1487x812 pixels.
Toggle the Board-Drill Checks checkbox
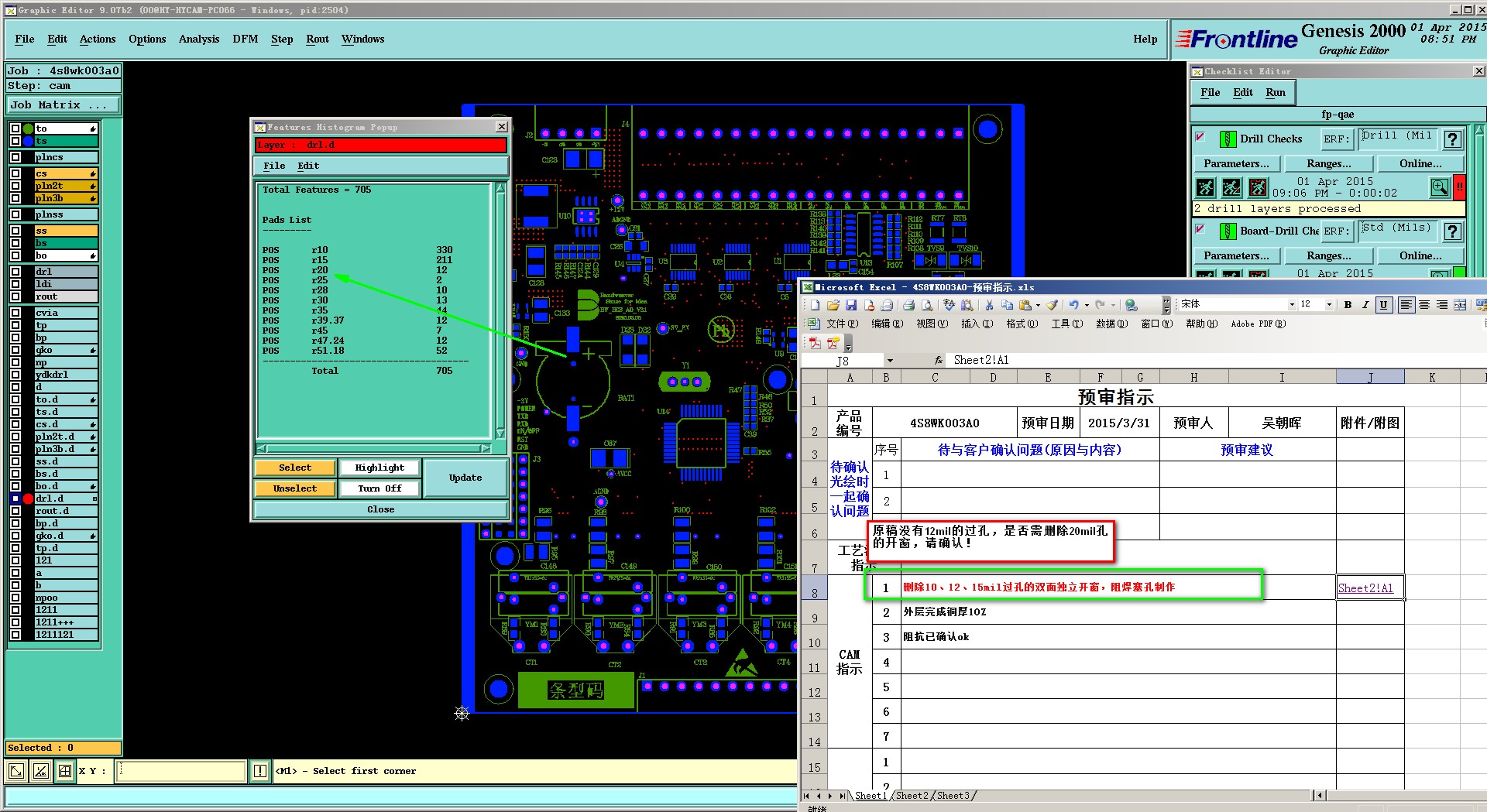[1200, 229]
